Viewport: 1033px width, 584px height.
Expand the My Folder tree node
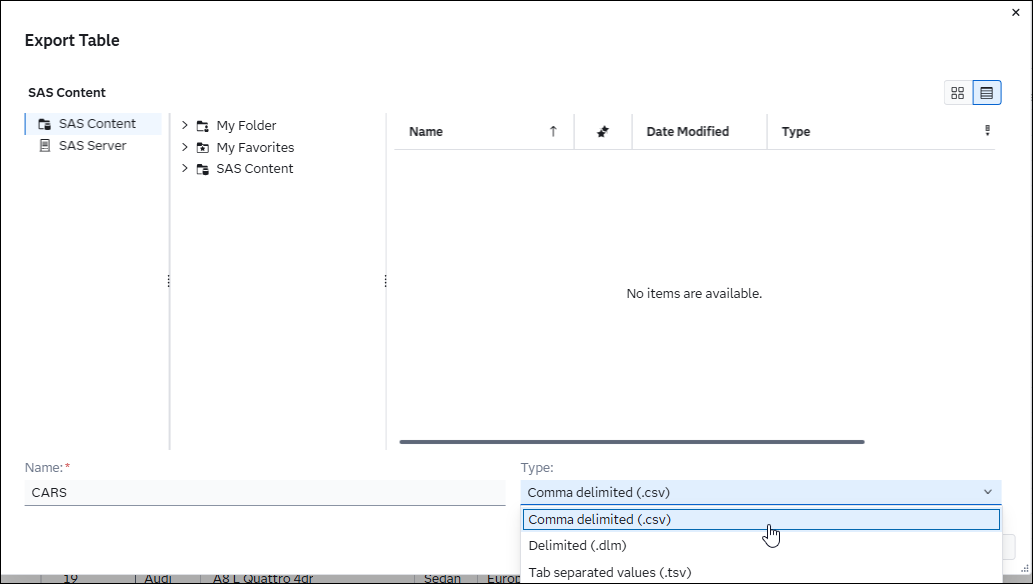pos(185,126)
